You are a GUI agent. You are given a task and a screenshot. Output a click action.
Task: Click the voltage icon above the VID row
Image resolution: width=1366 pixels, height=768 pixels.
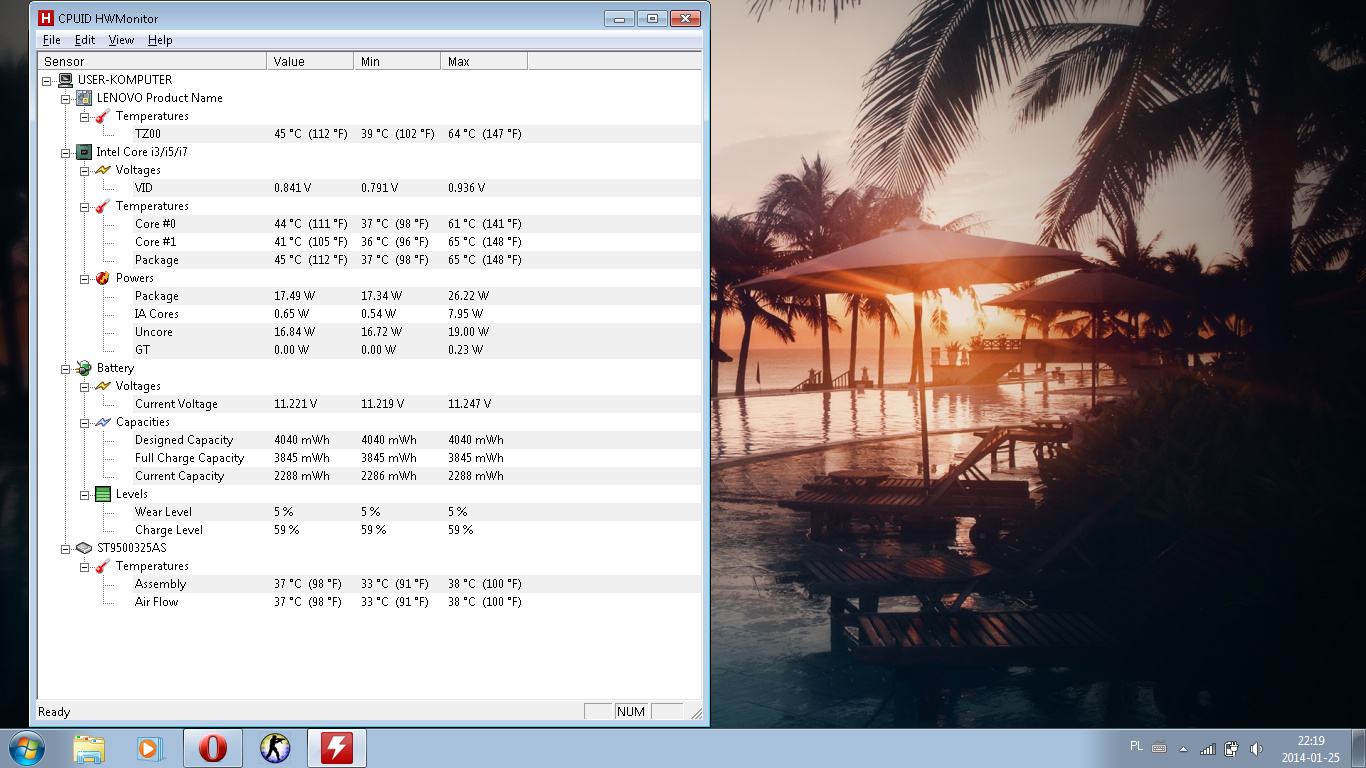[104, 170]
